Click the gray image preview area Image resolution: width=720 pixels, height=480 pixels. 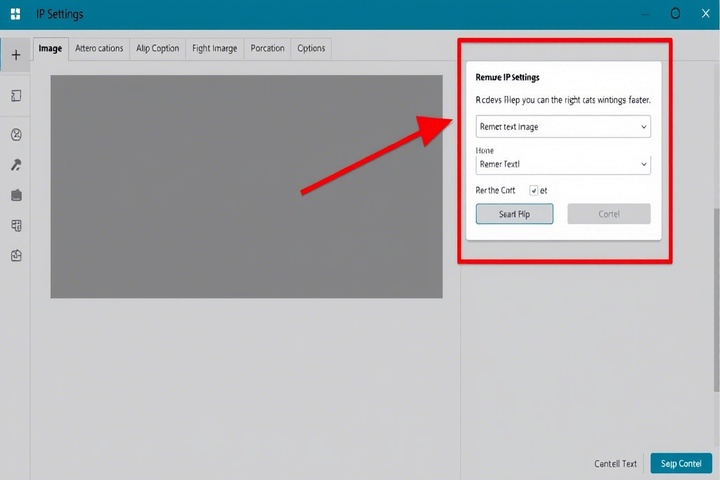click(x=247, y=186)
